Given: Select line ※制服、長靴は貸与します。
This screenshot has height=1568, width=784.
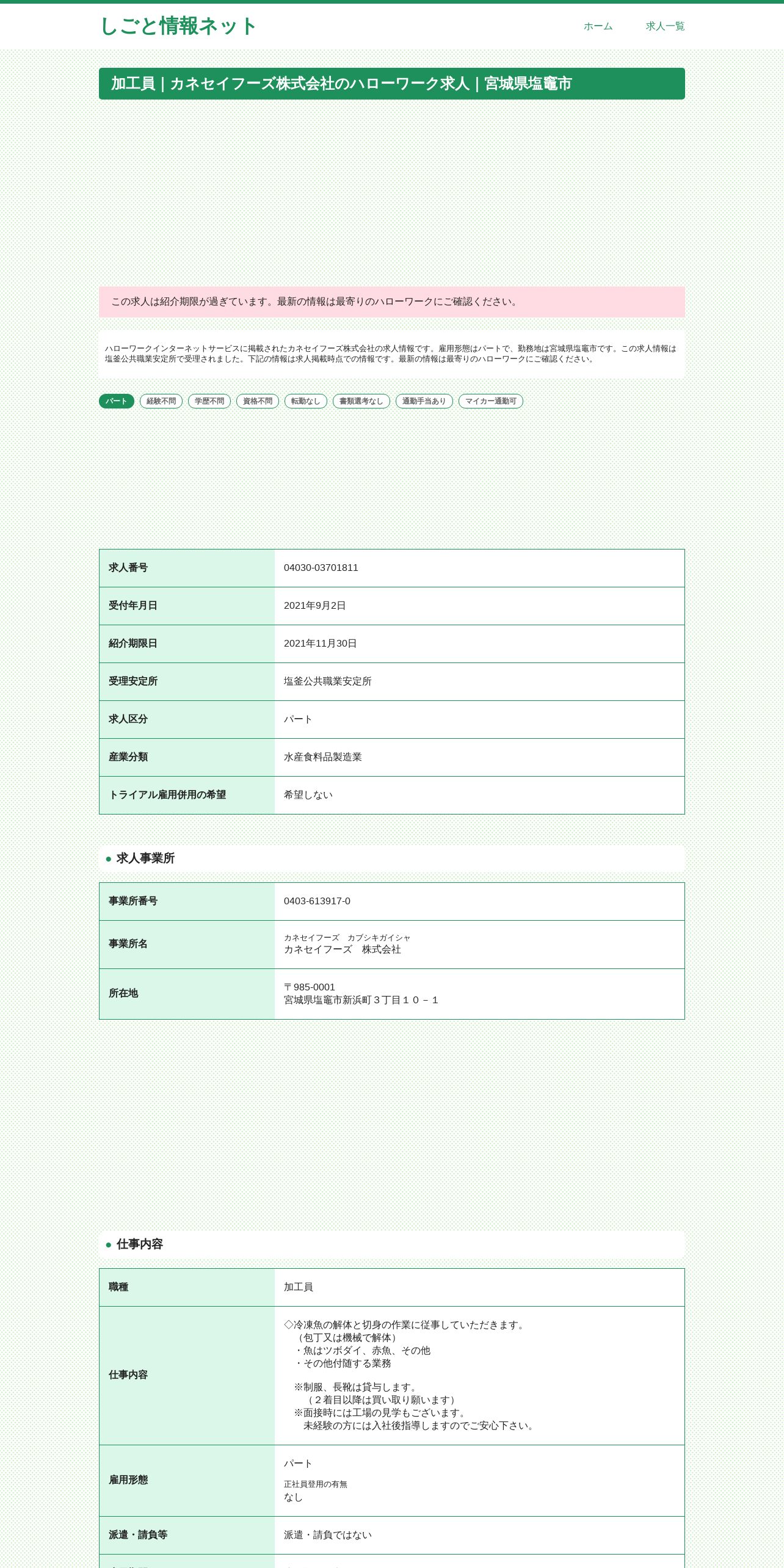Looking at the screenshot, I should 357,1387.
